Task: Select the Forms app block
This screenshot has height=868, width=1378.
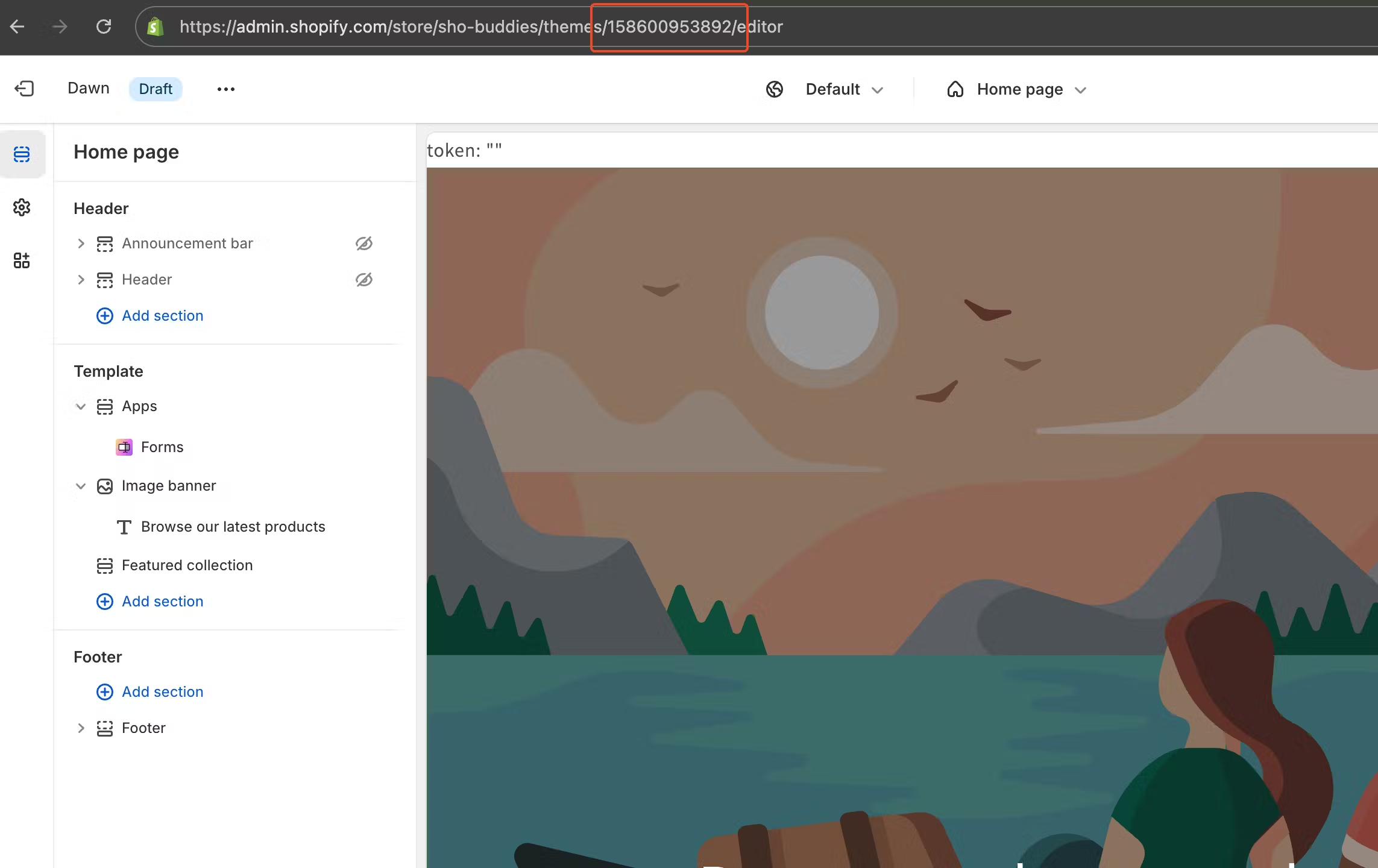Action: 162,447
